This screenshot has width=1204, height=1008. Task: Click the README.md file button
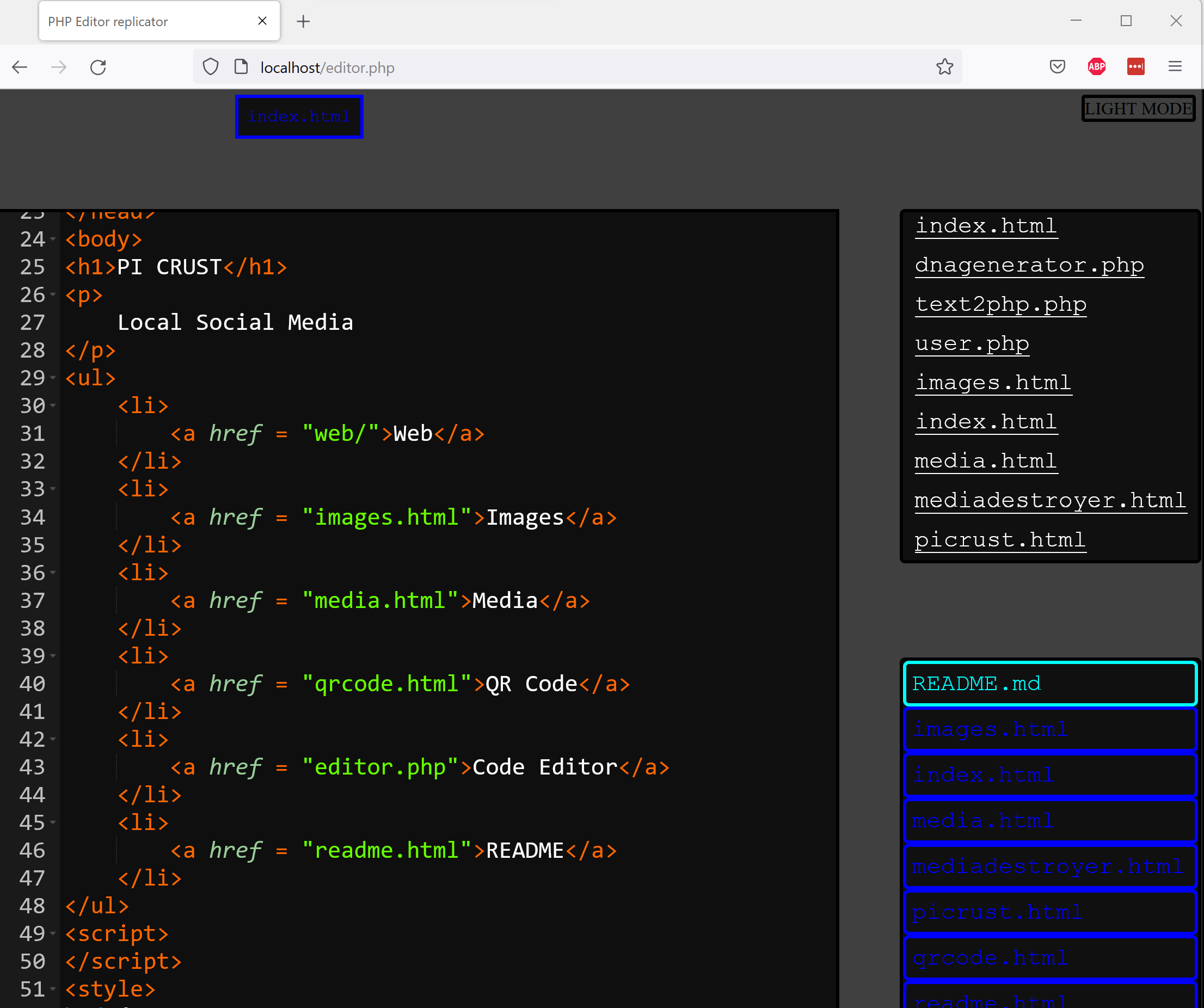[x=1049, y=684]
